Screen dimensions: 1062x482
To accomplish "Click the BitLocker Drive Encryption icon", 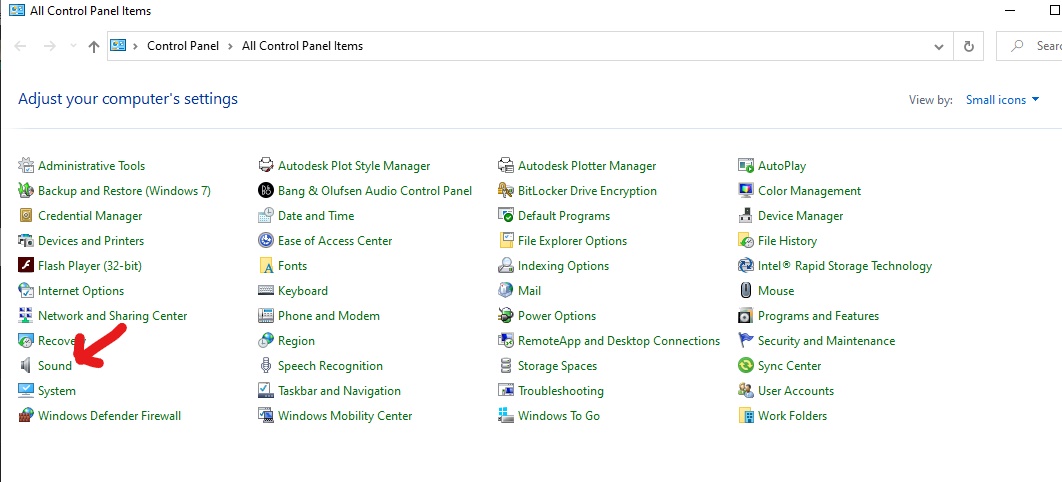I will coord(505,191).
